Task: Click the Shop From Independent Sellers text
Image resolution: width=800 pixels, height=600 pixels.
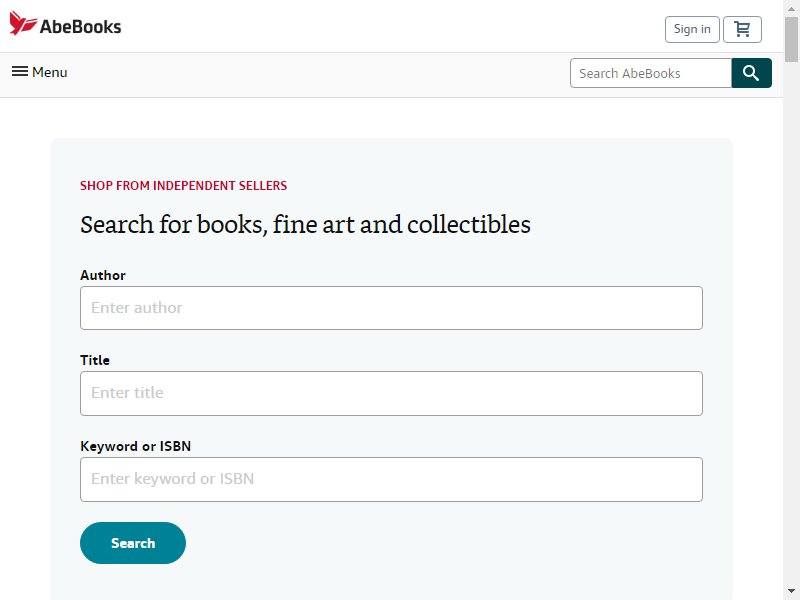Action: (x=184, y=186)
